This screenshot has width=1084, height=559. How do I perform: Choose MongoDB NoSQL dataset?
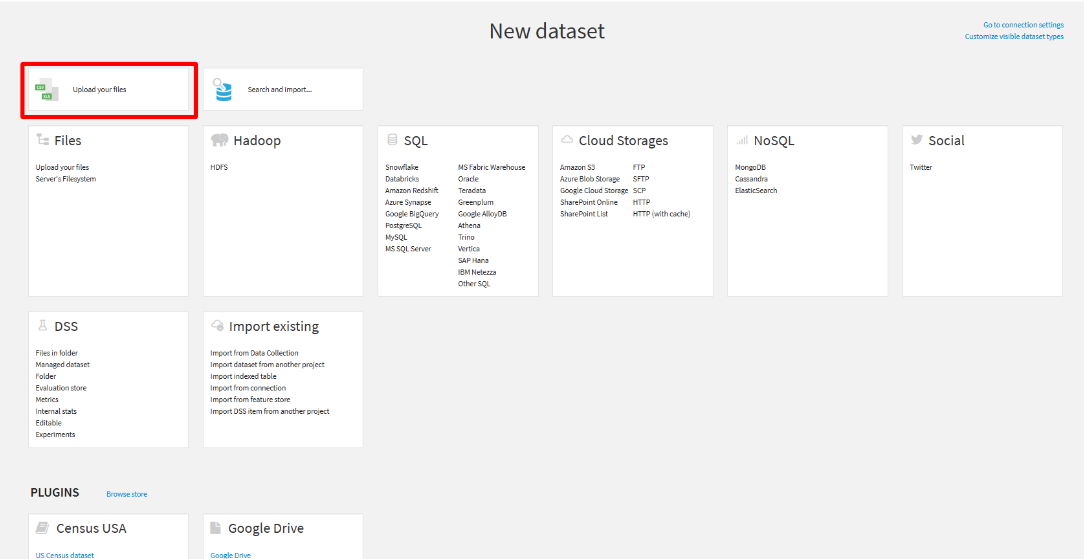point(750,167)
